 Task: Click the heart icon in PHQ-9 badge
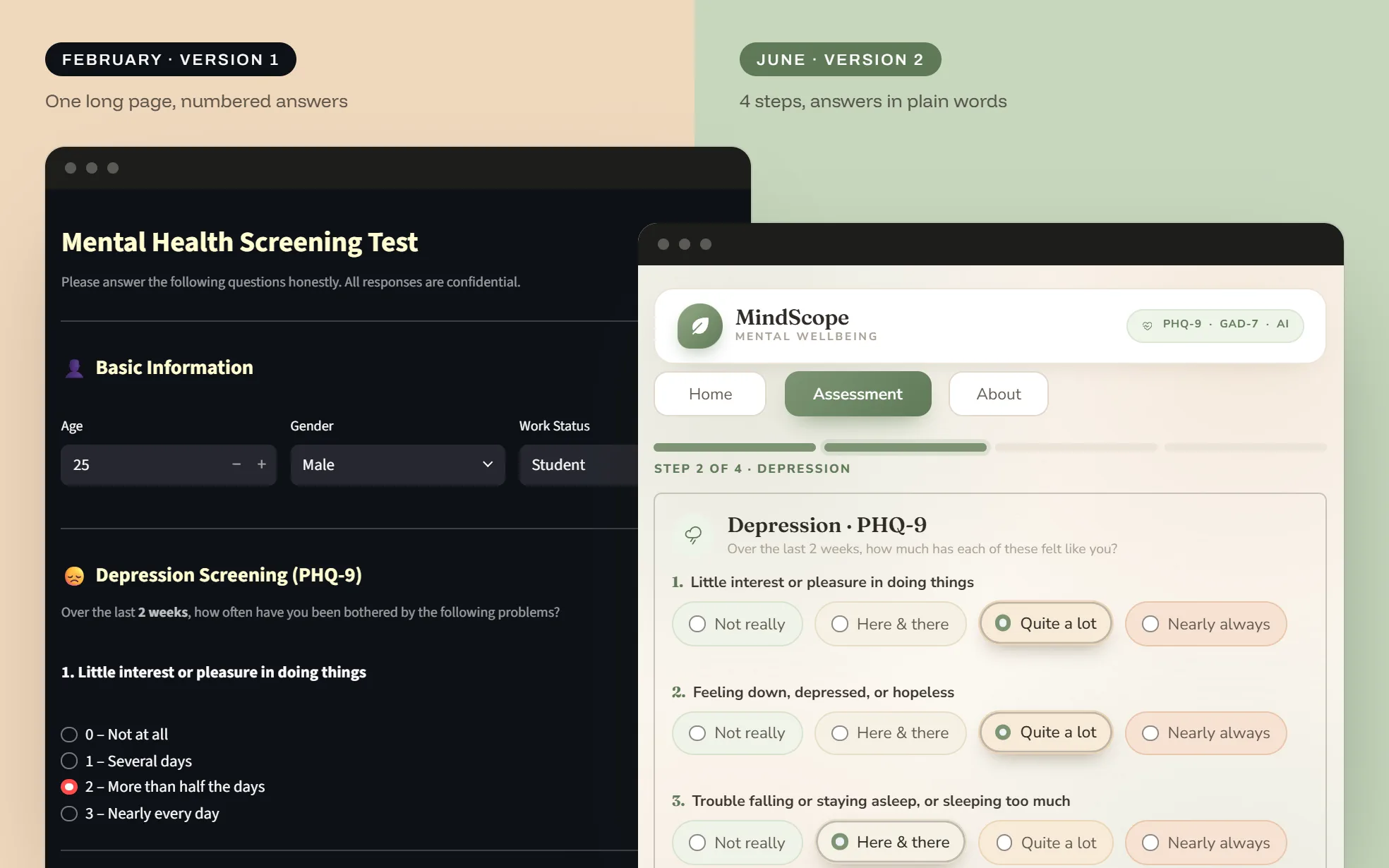point(1147,325)
